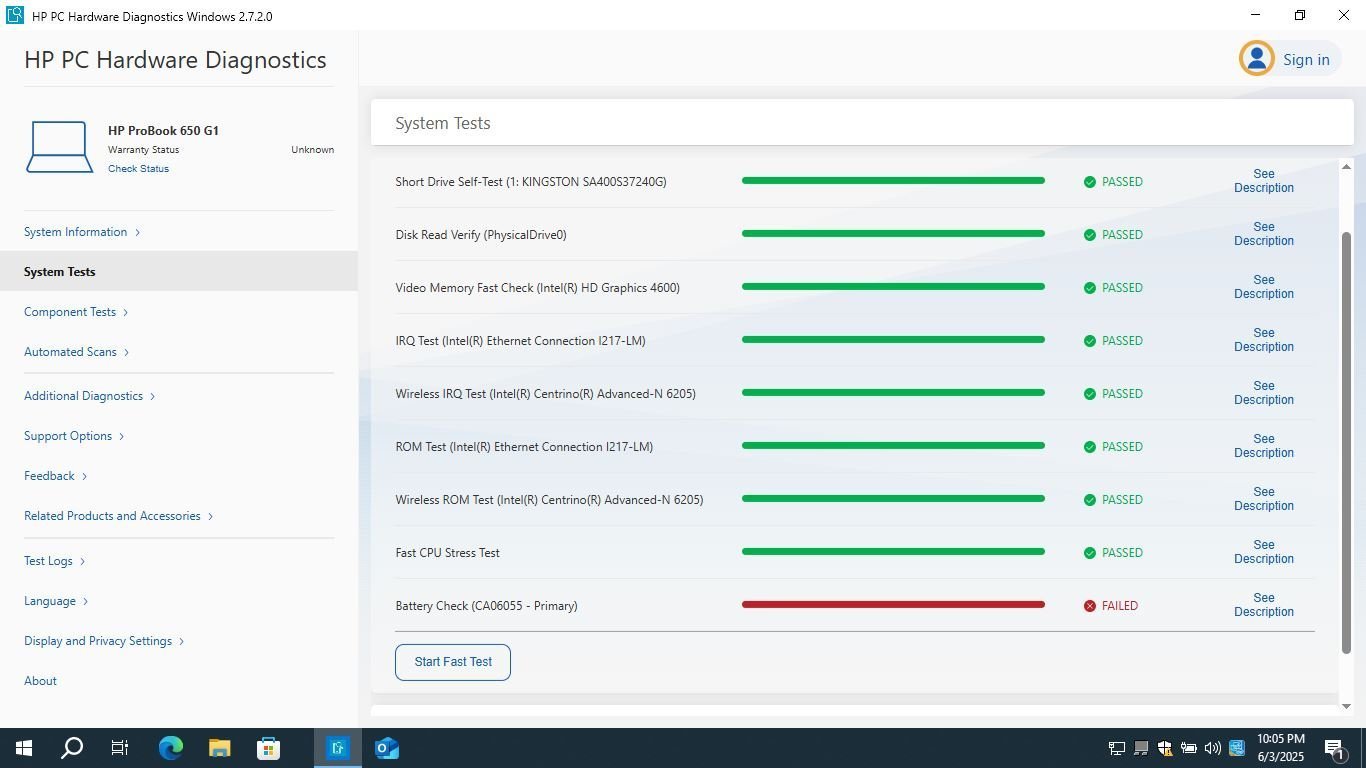Click the battery power tray icon
Image resolution: width=1366 pixels, height=768 pixels.
[1189, 748]
